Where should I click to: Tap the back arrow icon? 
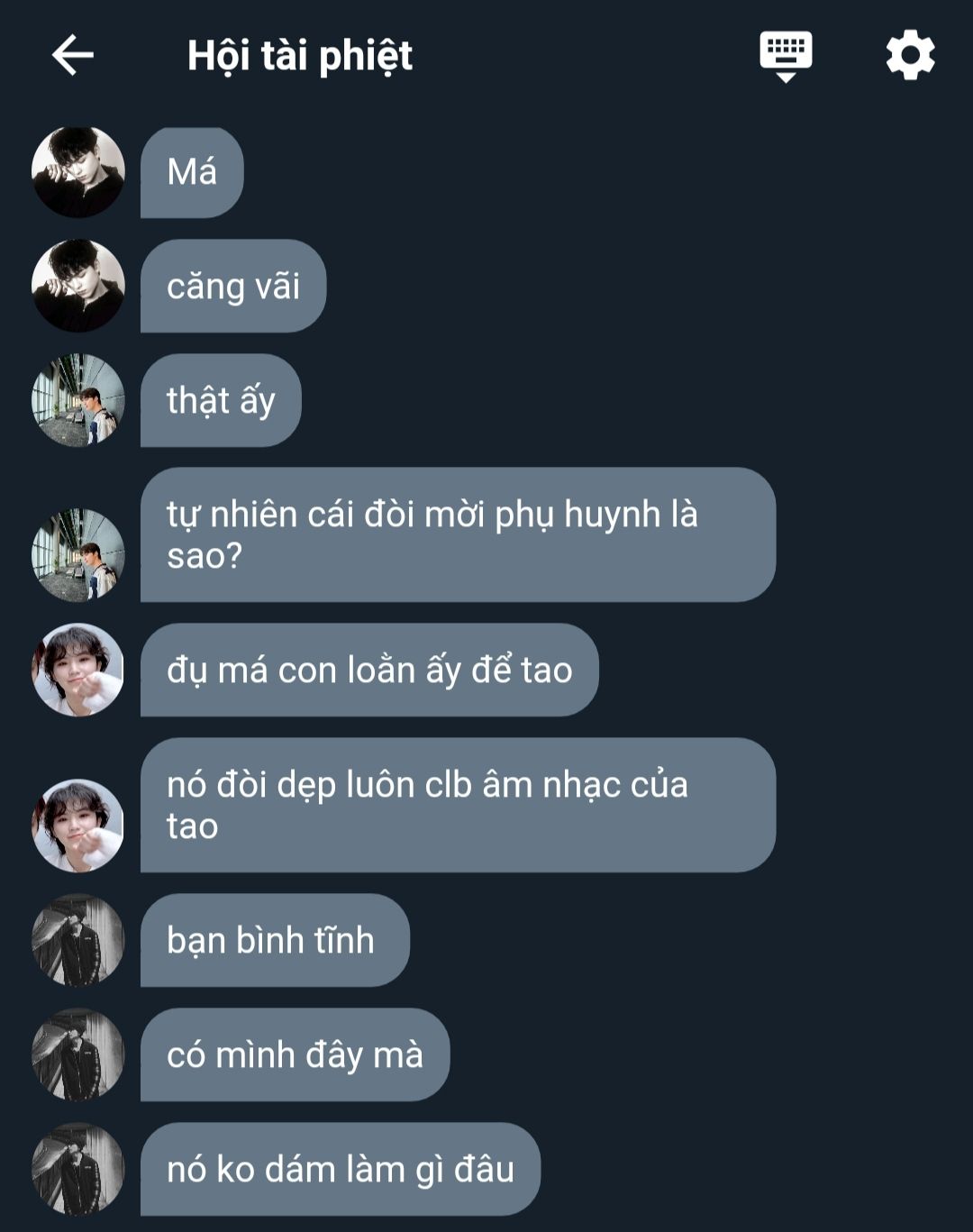pyautogui.click(x=73, y=56)
